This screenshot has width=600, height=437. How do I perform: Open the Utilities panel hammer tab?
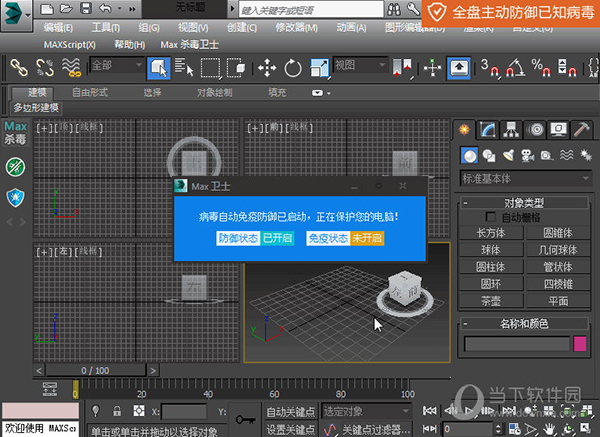click(x=582, y=130)
